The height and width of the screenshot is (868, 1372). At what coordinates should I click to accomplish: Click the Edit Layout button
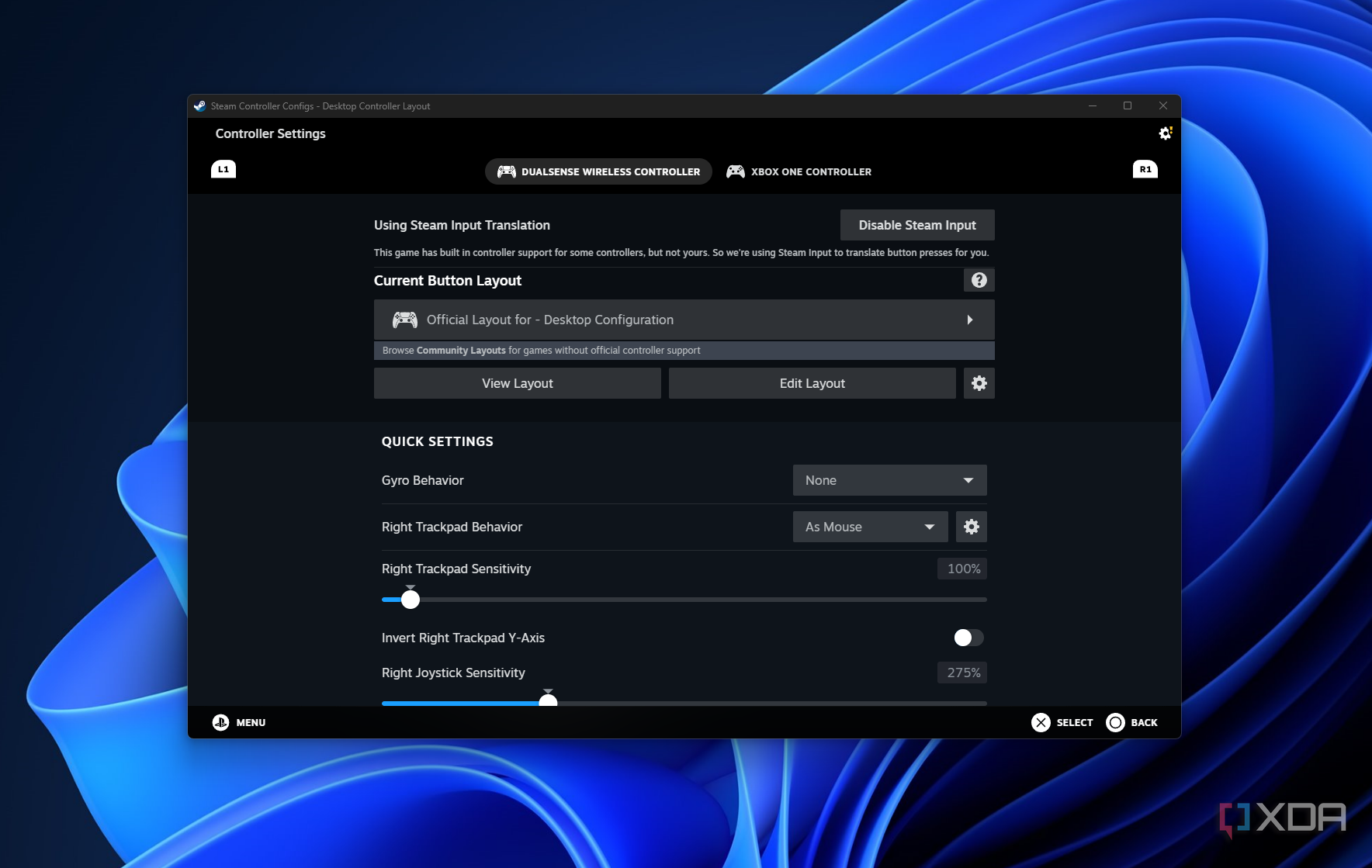[x=812, y=383]
